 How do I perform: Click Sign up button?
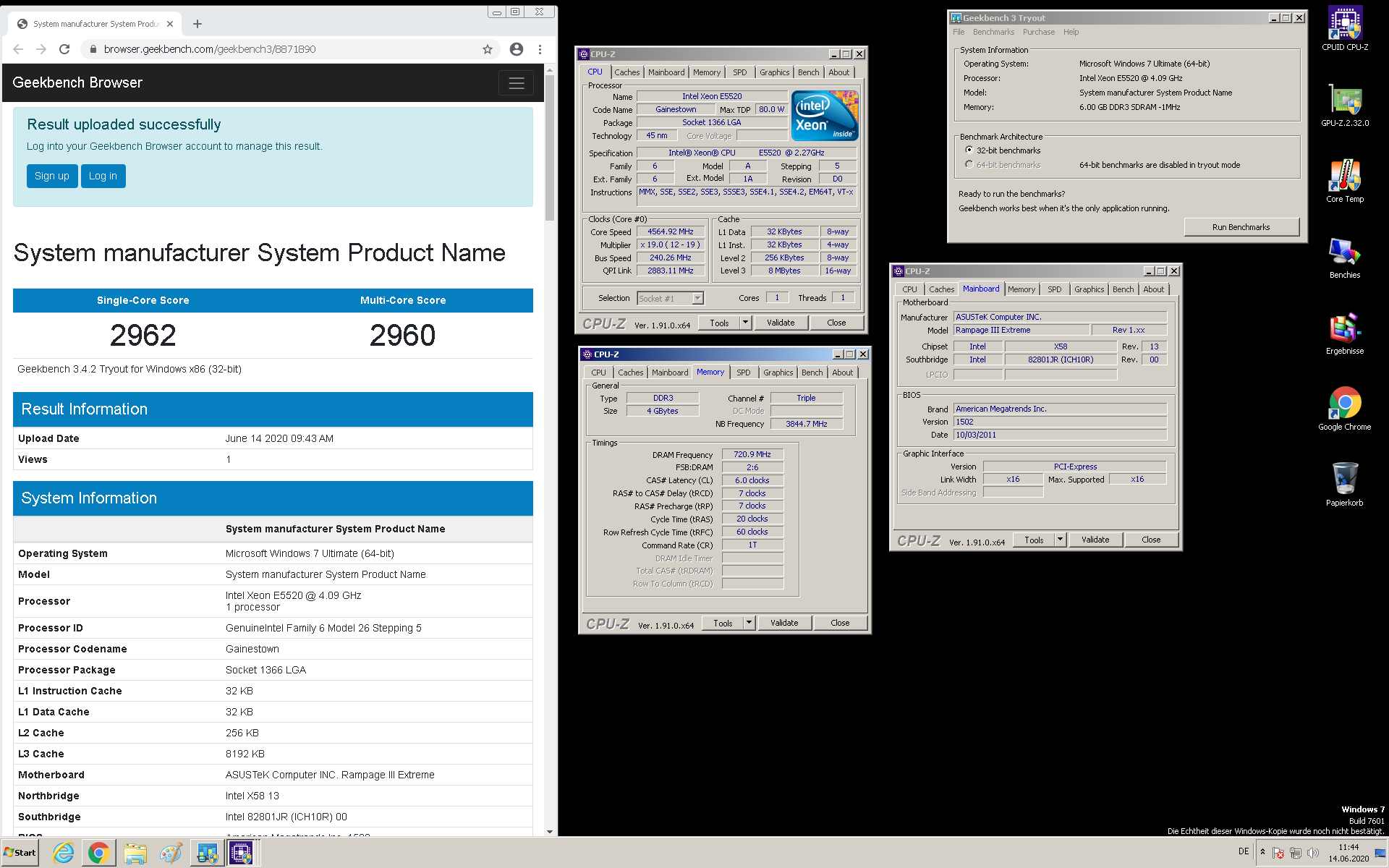(x=52, y=176)
